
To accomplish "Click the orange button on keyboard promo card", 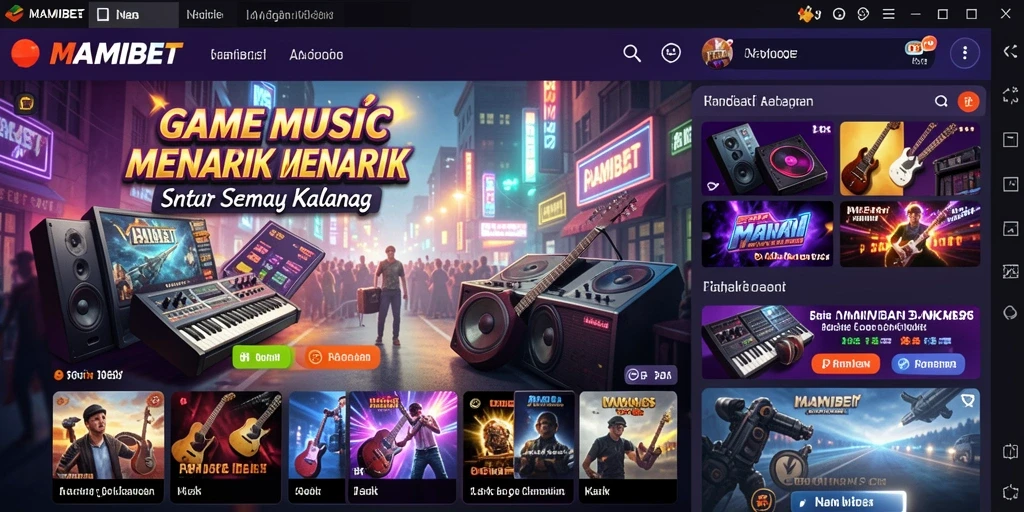I will coord(846,364).
